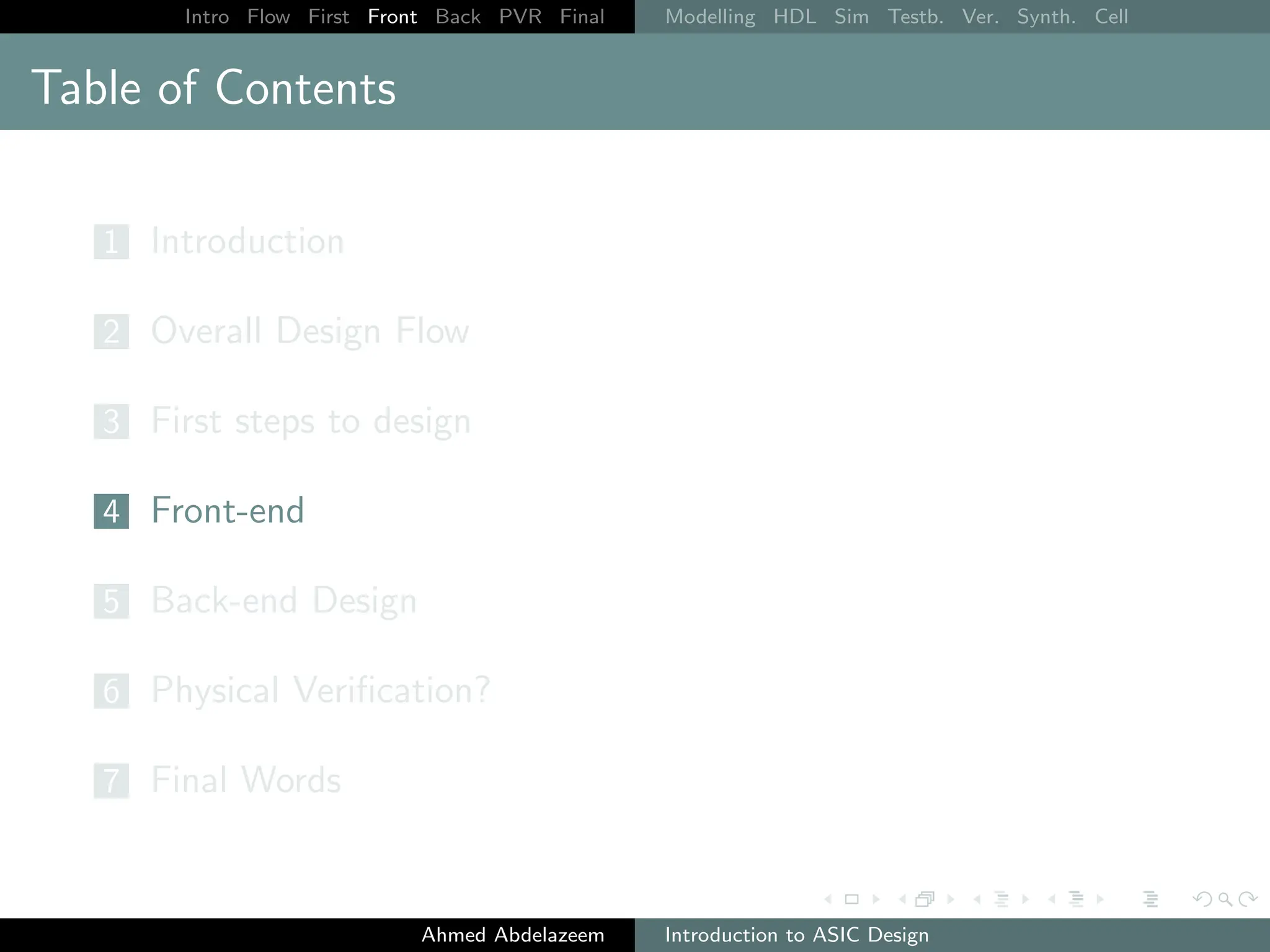Select the highlighted Front section

pyautogui.click(x=392, y=17)
